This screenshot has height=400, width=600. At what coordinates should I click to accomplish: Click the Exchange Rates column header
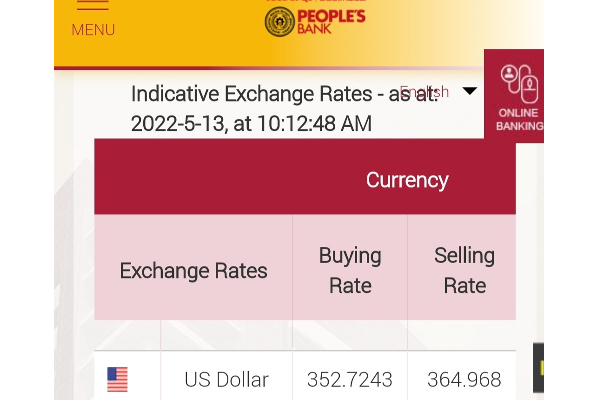193,270
